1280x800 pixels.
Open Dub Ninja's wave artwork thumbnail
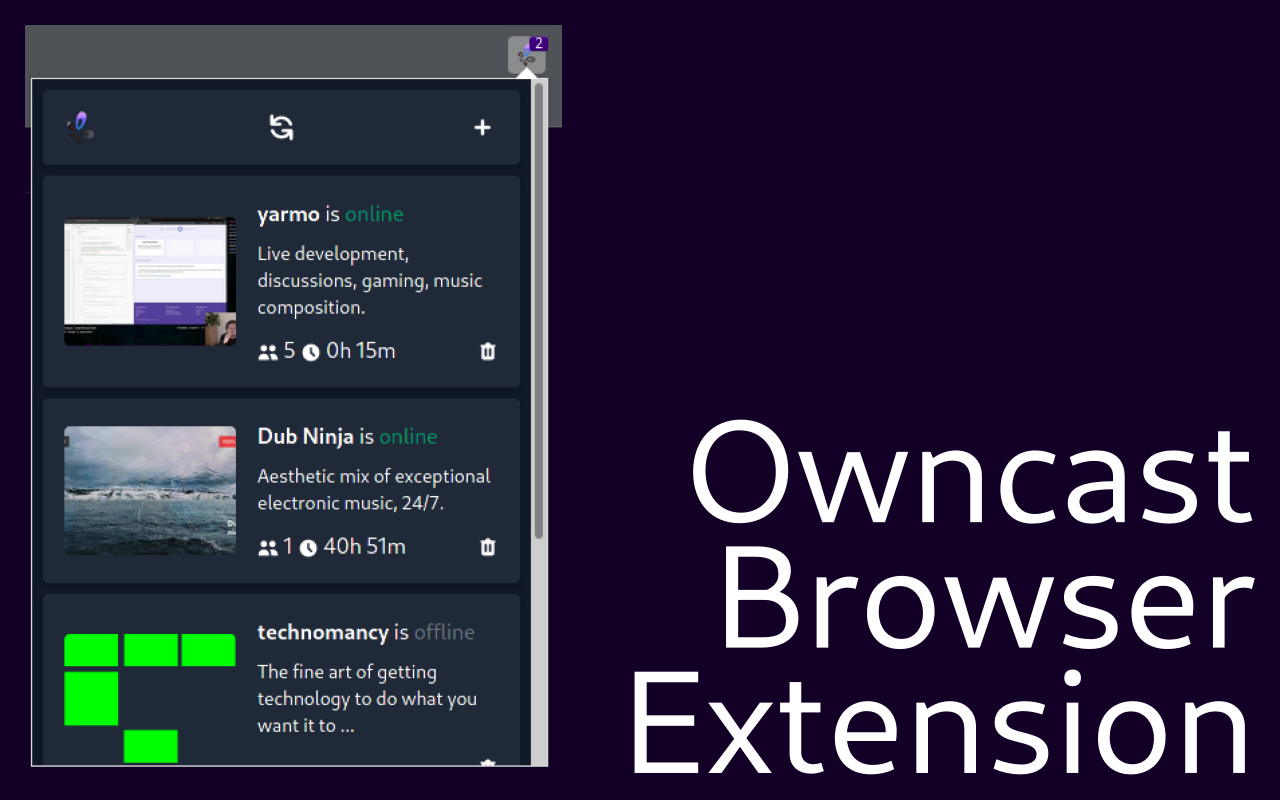[149, 490]
